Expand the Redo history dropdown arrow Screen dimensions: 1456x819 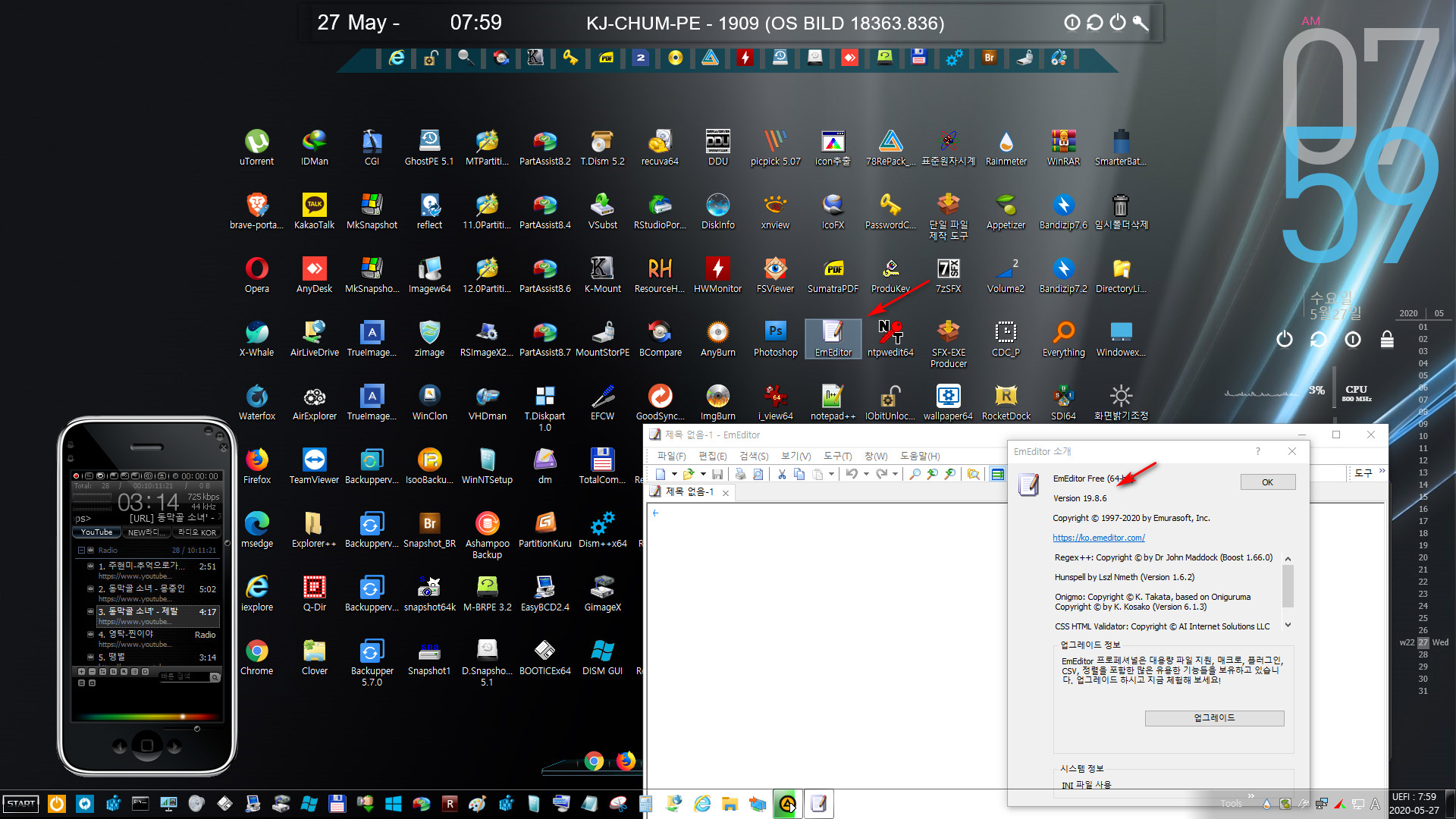point(896,474)
